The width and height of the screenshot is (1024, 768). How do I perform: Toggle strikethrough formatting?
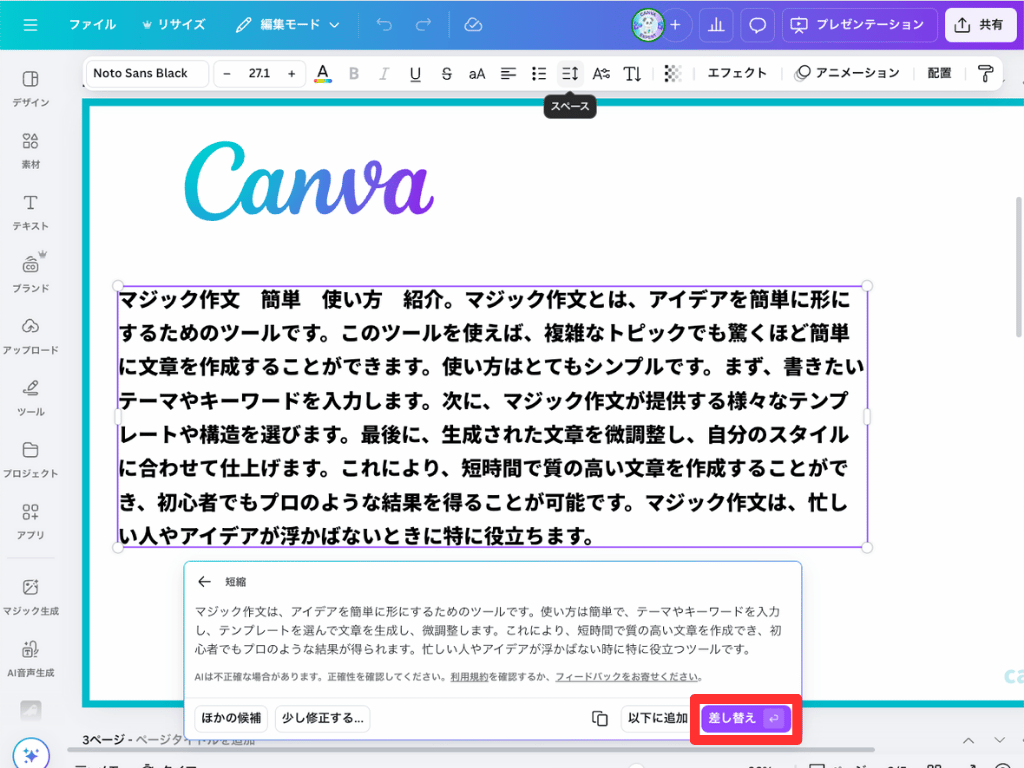446,73
